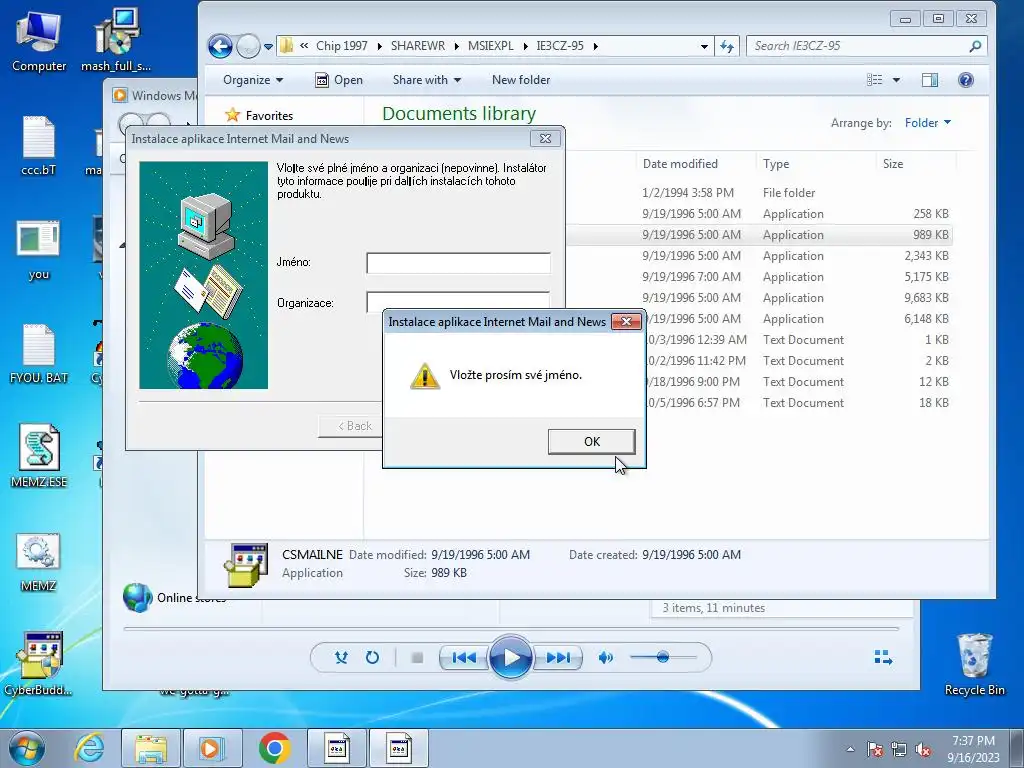Image resolution: width=1024 pixels, height=768 pixels.
Task: Close the name warning message box
Action: coord(626,321)
